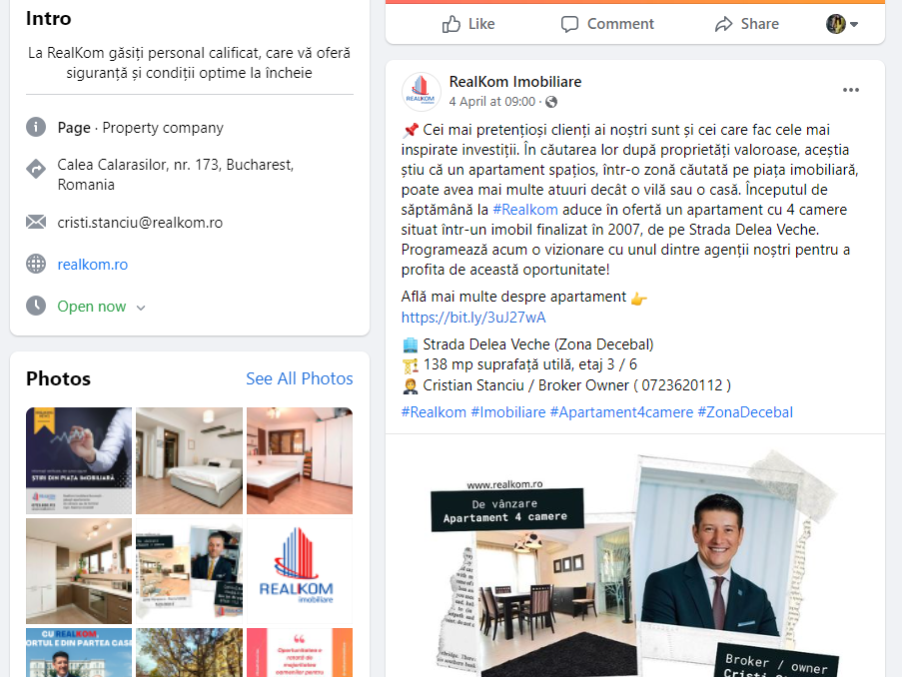The width and height of the screenshot is (902, 677).
Task: Click the Comment speech bubble icon
Action: coord(570,24)
